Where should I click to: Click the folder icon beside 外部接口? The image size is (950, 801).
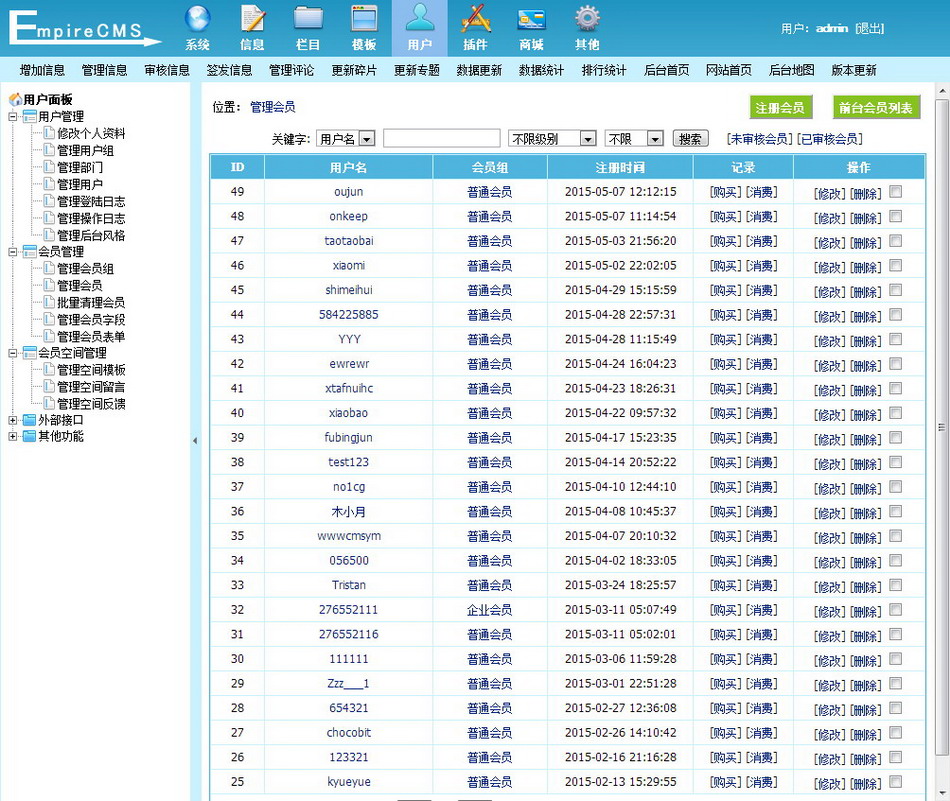click(29, 420)
